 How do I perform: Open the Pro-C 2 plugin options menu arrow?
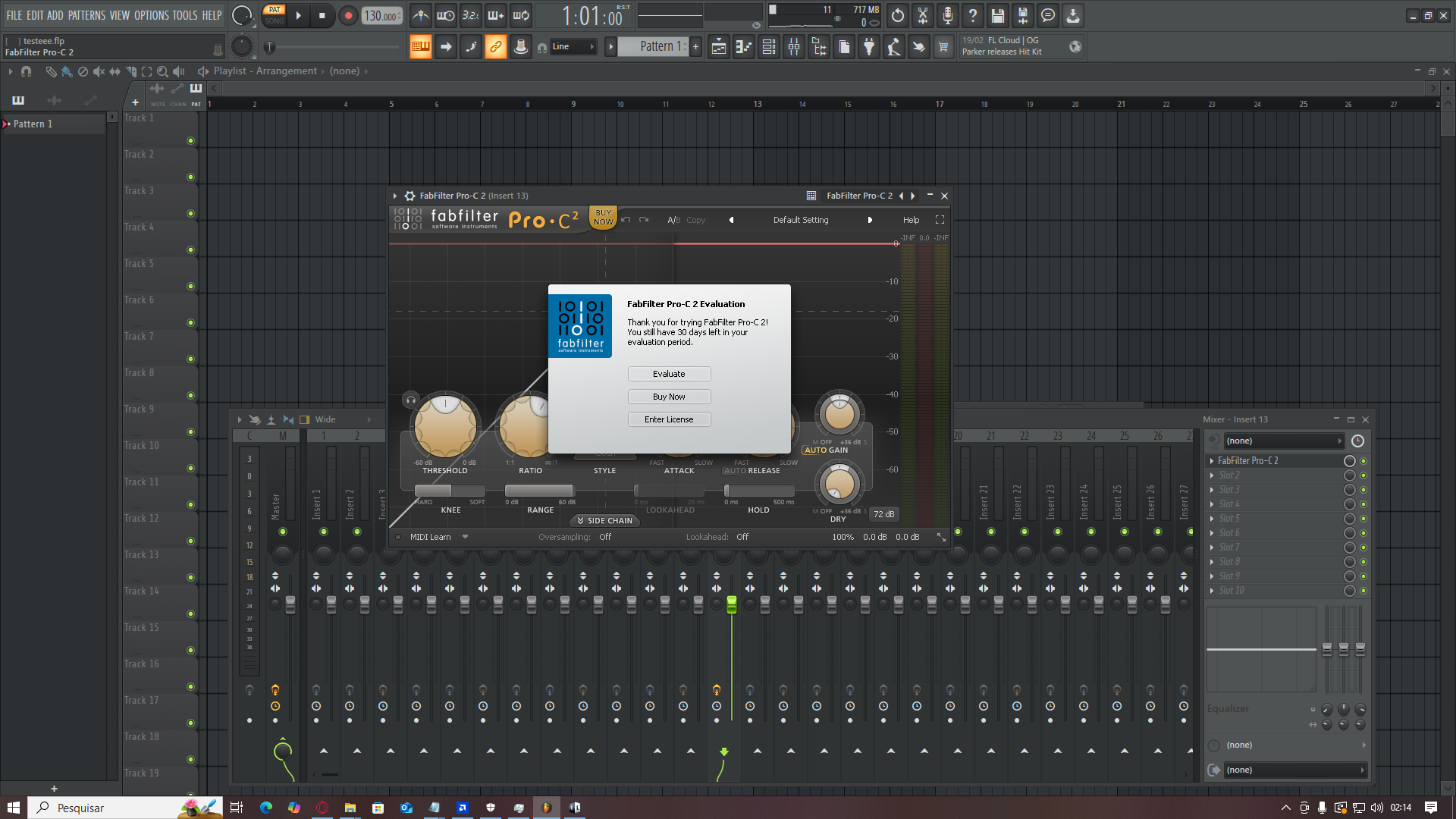click(x=395, y=196)
